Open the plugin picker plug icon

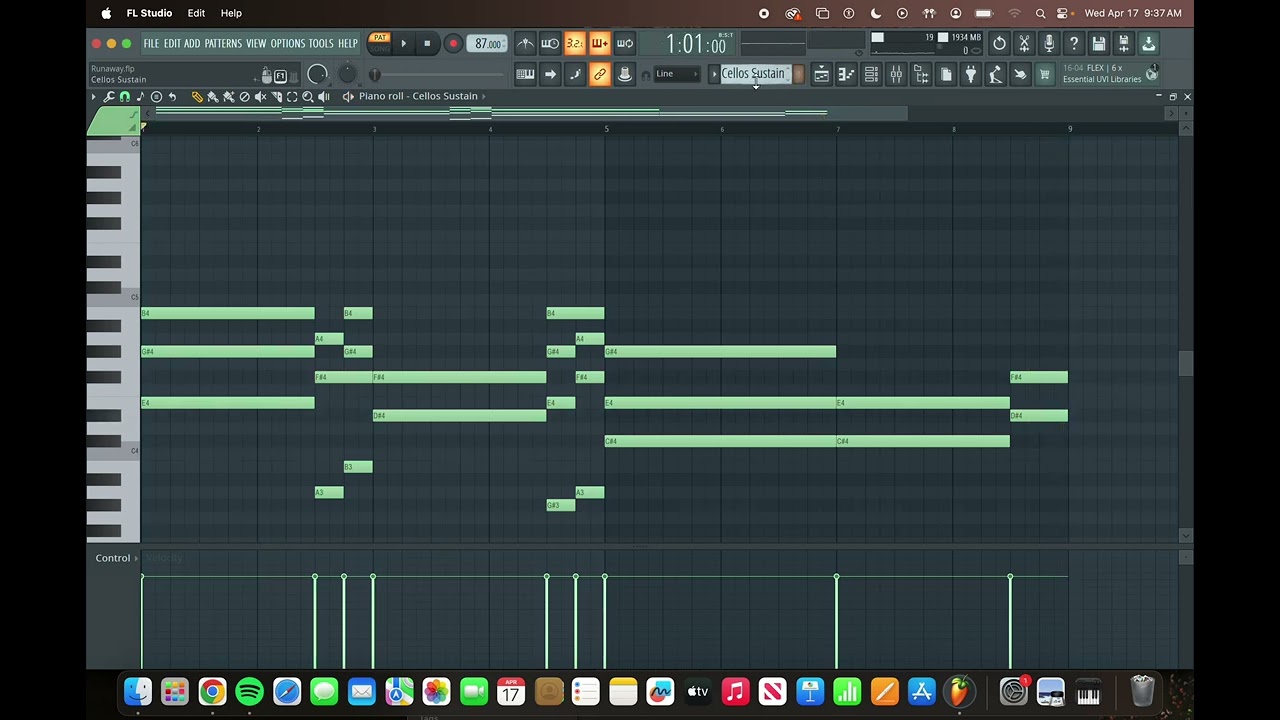[x=971, y=74]
